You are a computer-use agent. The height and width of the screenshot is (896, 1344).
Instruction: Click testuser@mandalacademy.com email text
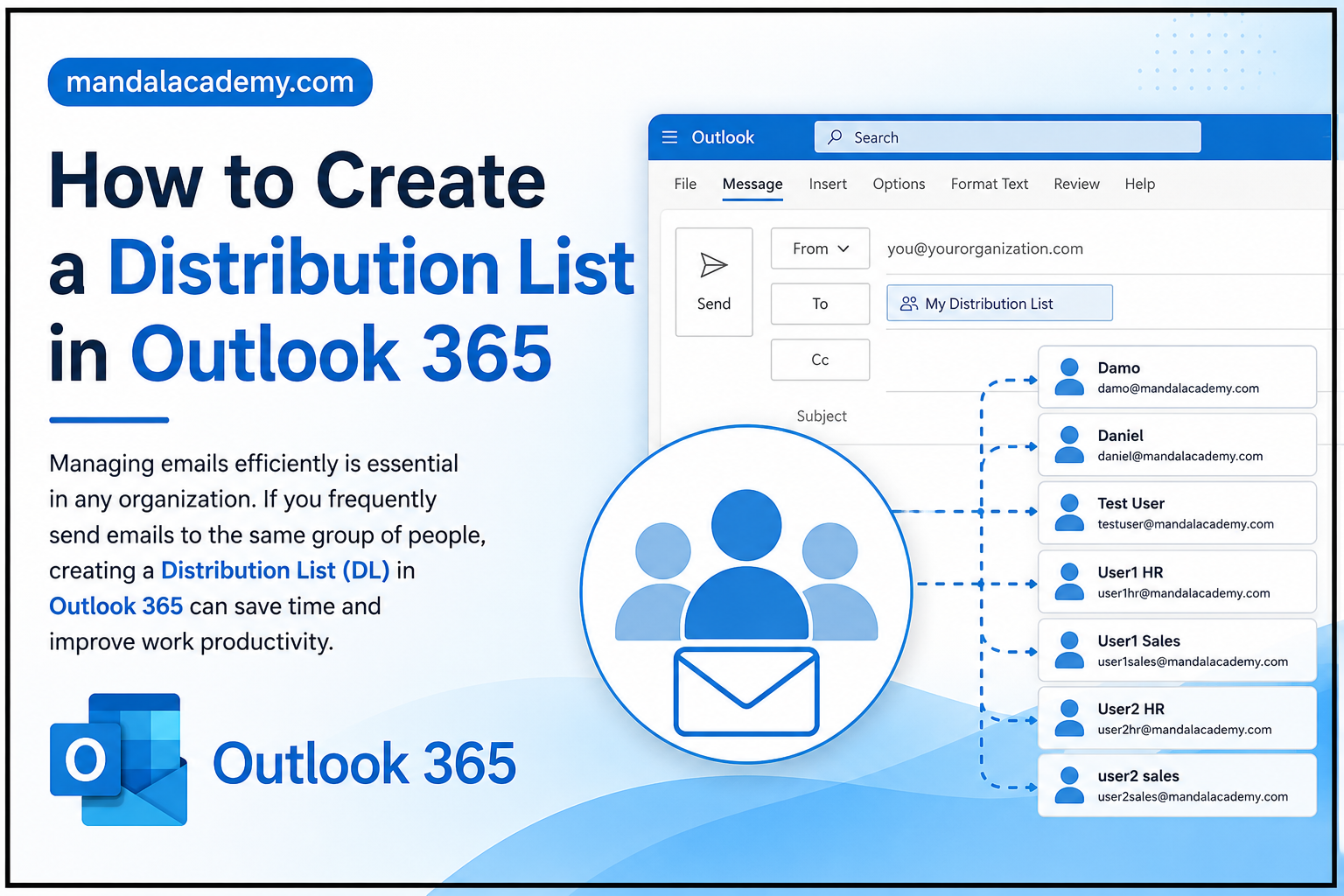point(1186,524)
